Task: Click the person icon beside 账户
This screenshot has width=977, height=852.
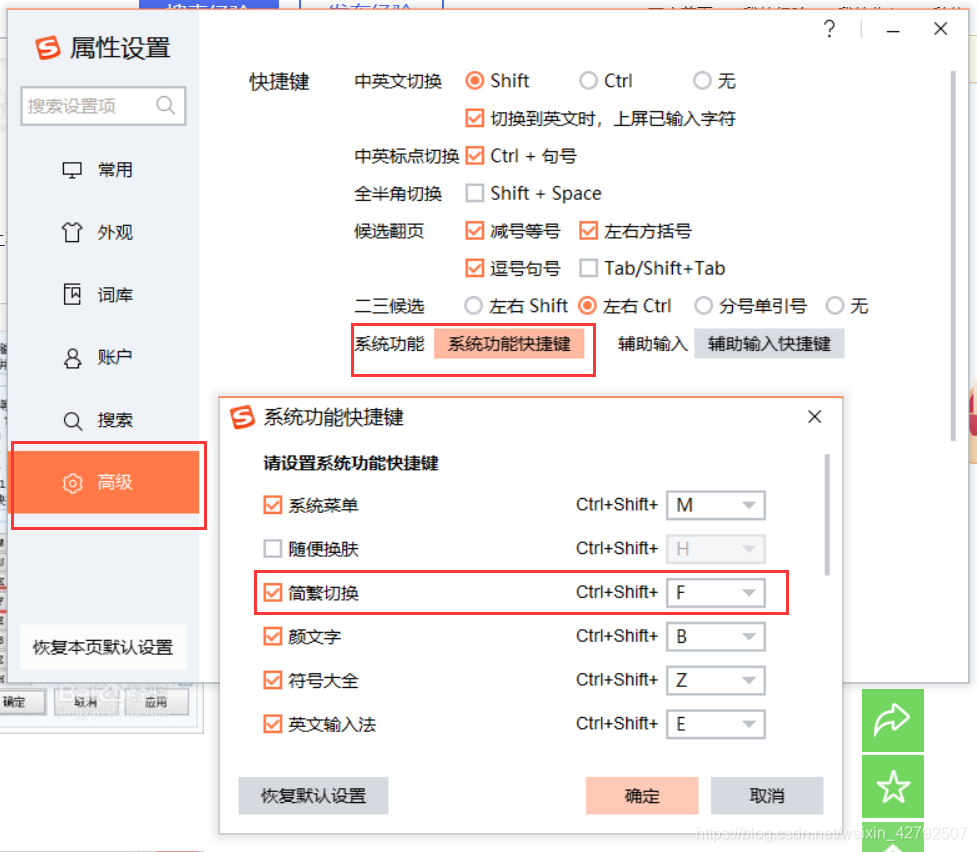Action: pos(72,358)
